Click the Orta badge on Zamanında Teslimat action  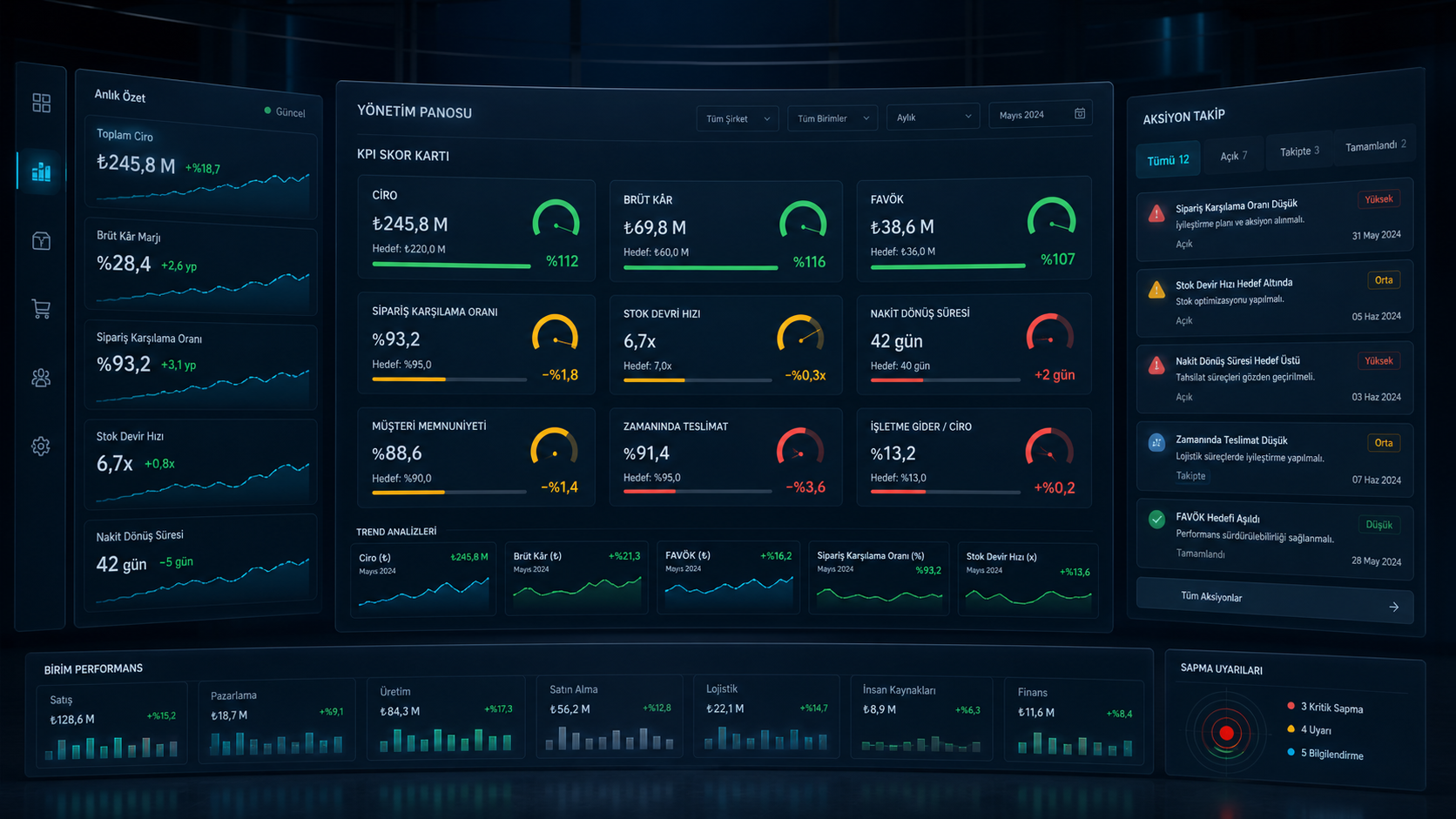pyautogui.click(x=1384, y=443)
